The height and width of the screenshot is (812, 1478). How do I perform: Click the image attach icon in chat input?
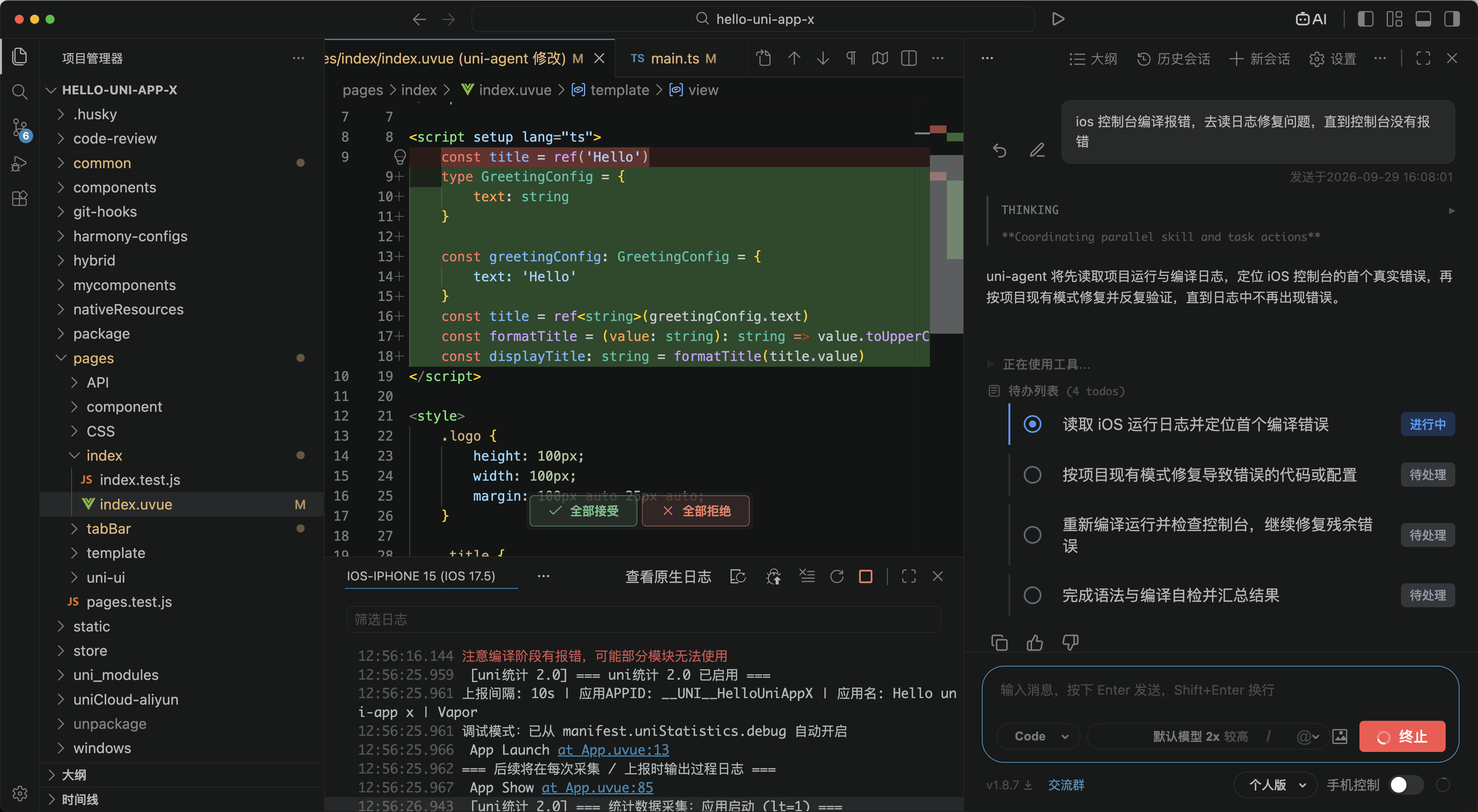pyautogui.click(x=1340, y=736)
